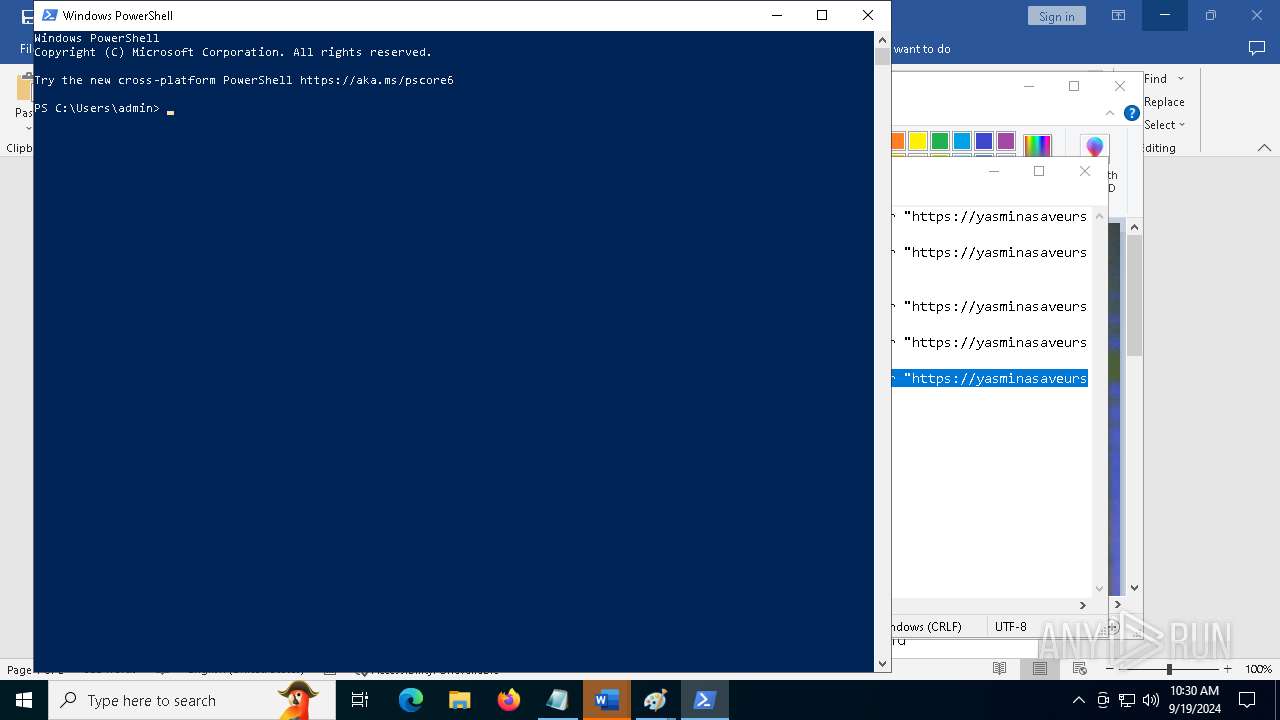Adjust the Word zoom slider handle
Image resolution: width=1280 pixels, height=720 pixels.
click(x=1169, y=669)
